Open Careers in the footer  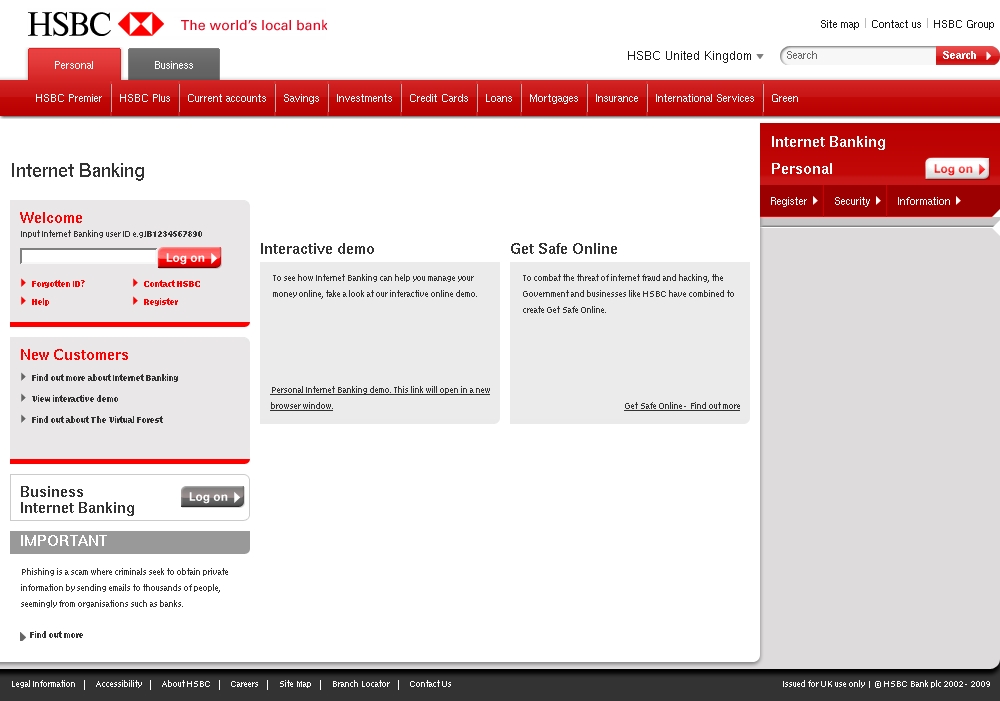click(x=244, y=684)
